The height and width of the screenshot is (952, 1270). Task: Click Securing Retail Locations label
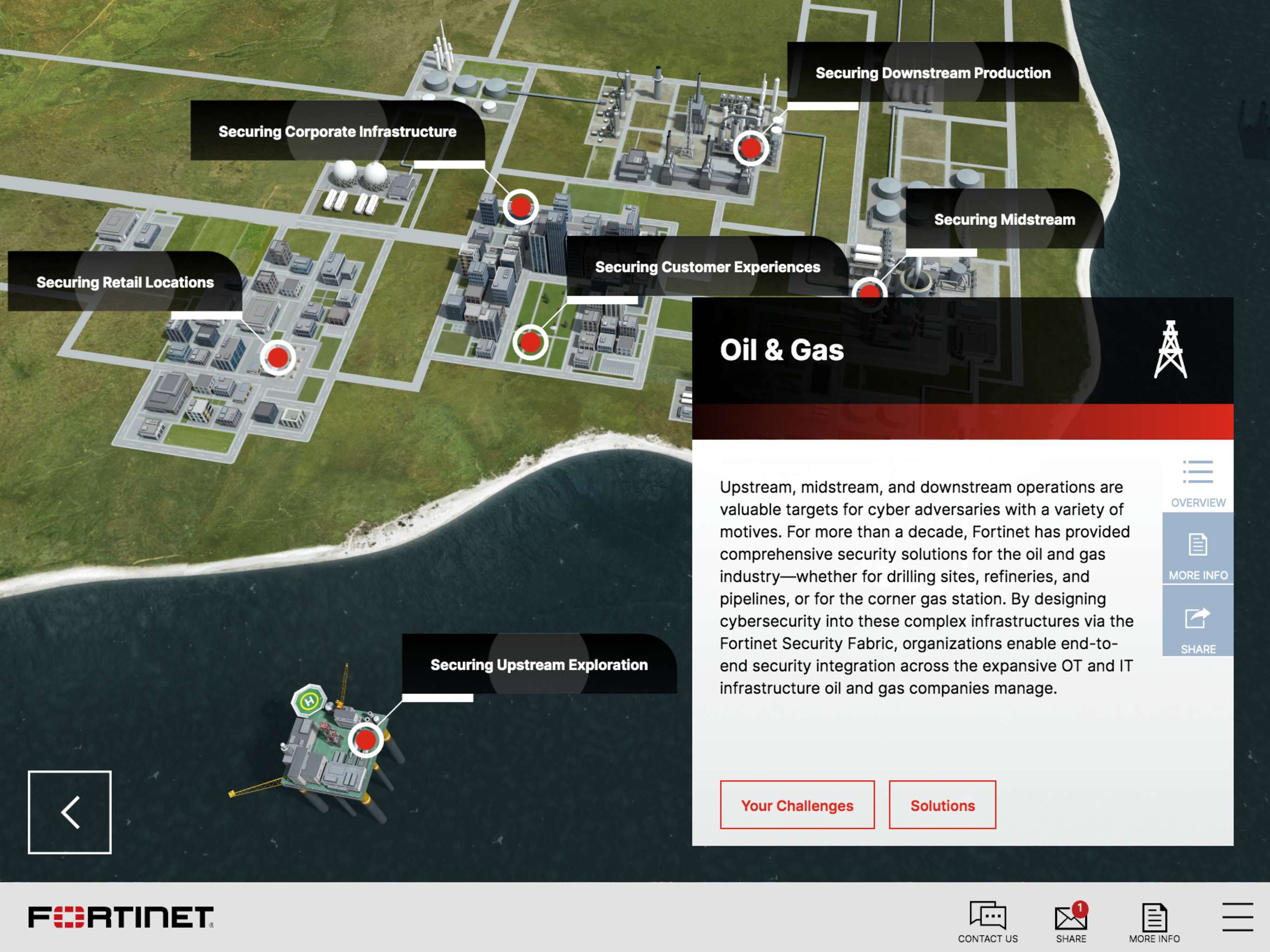point(125,282)
